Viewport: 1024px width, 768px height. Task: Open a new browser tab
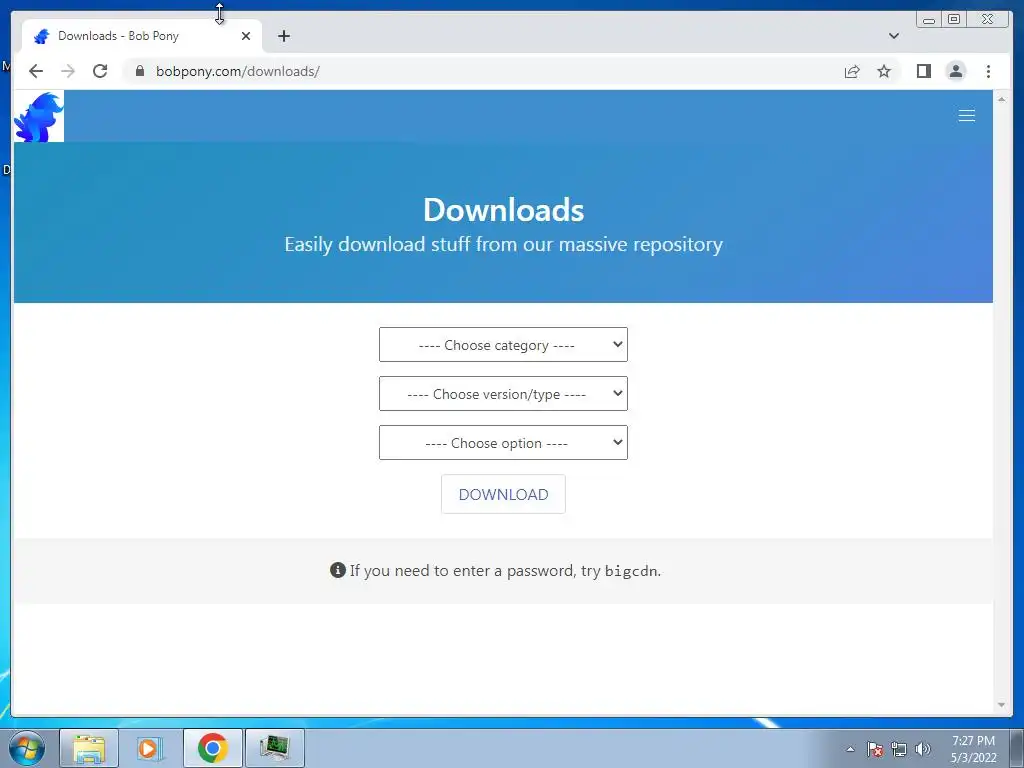[x=283, y=36]
